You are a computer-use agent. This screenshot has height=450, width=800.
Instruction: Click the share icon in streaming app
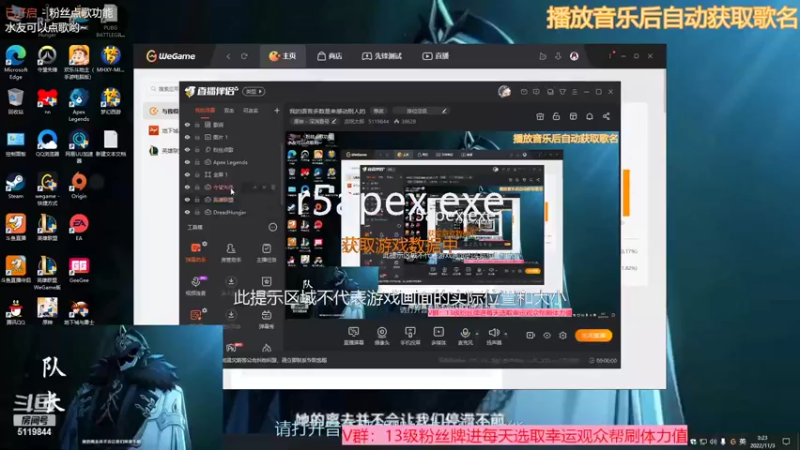[606, 116]
